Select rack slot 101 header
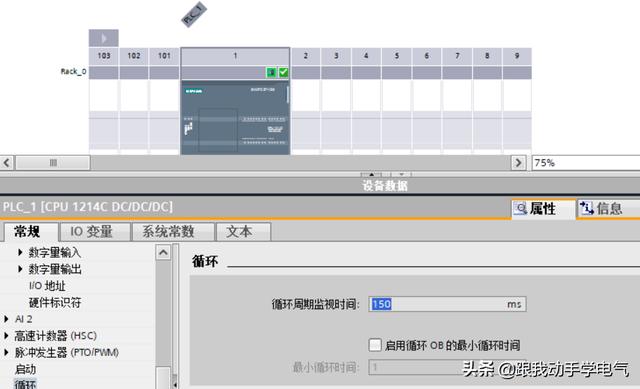Viewport: 640px width, 389px height. (164, 56)
